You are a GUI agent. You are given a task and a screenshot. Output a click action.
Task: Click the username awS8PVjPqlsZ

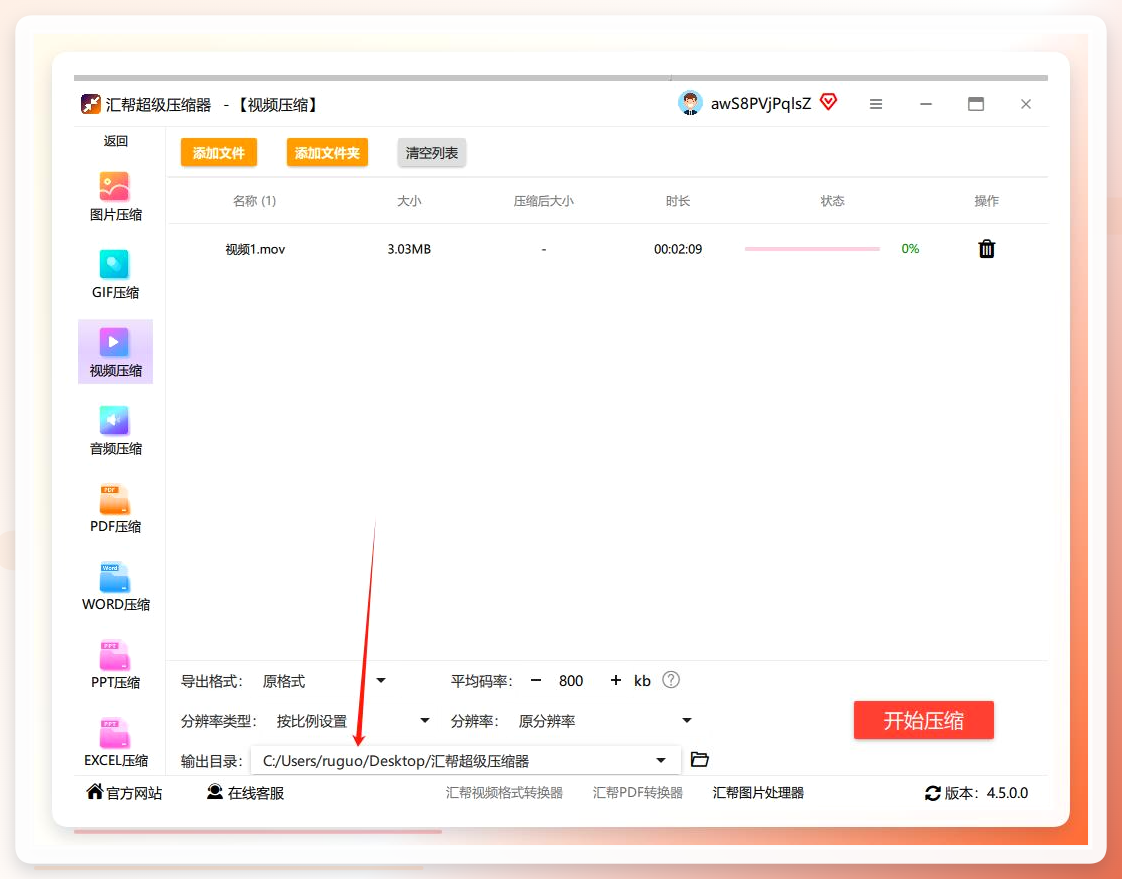click(x=761, y=104)
